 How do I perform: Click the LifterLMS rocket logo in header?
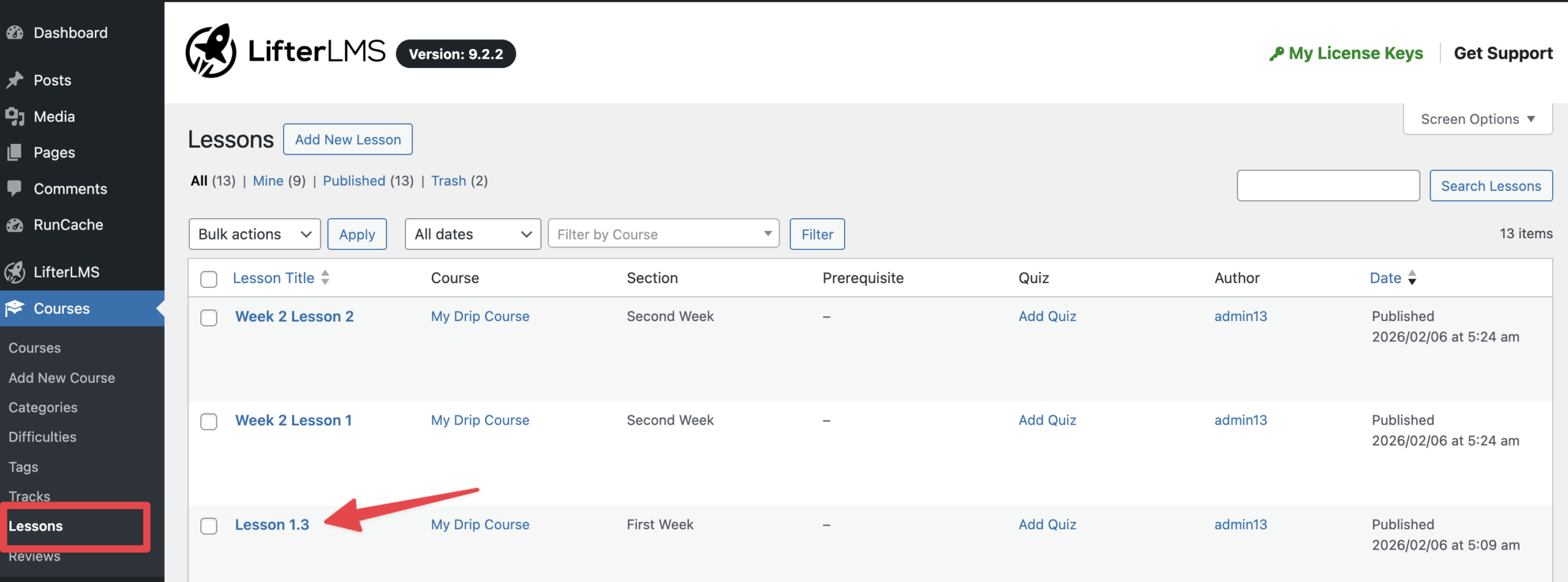pos(211,51)
